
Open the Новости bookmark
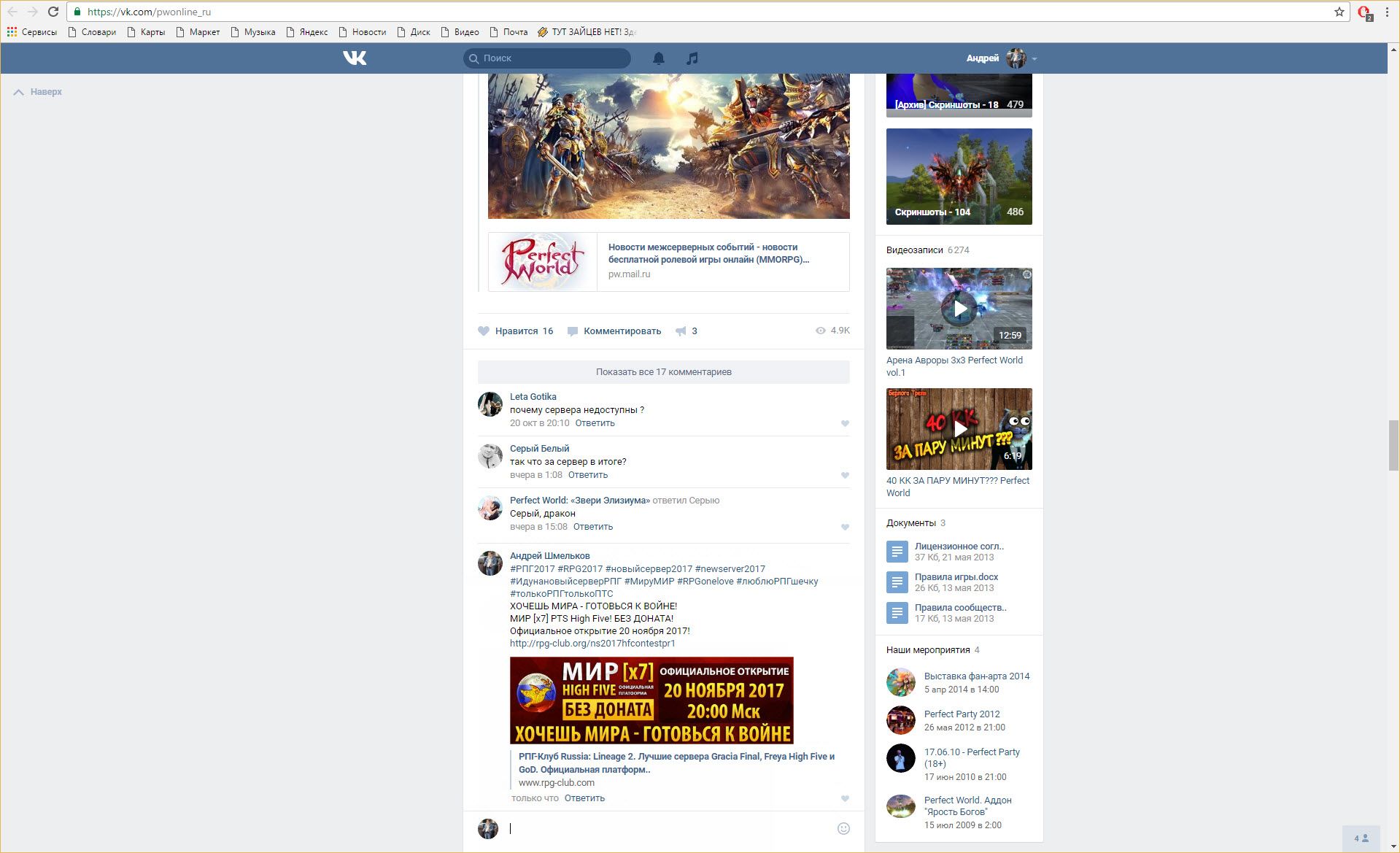point(363,32)
